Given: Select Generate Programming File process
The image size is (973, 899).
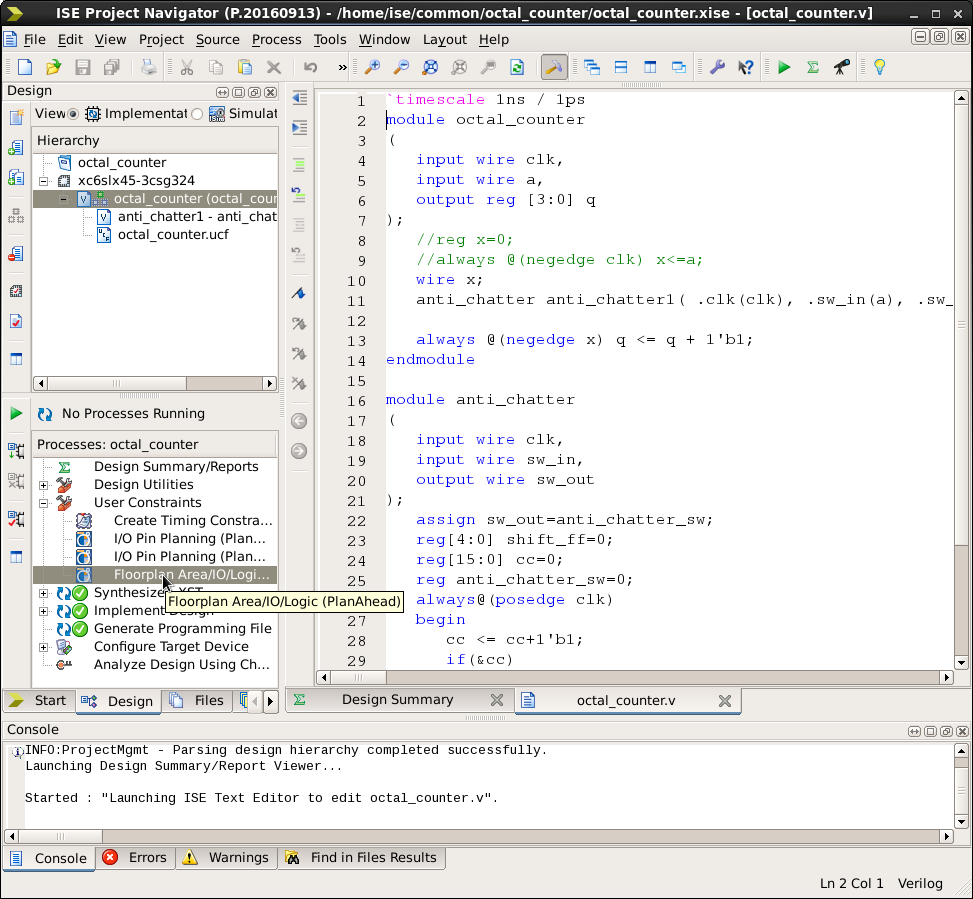Looking at the screenshot, I should 182,628.
